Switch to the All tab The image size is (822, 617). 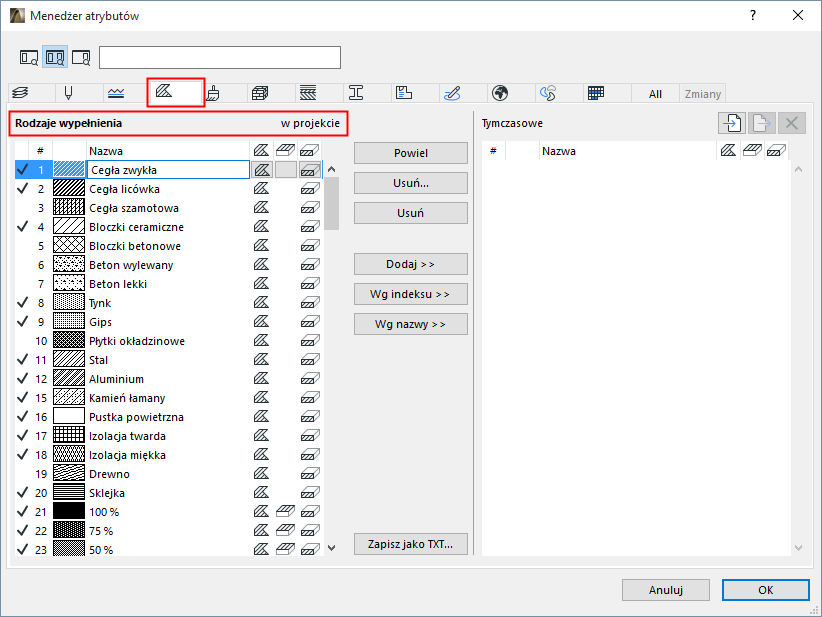[655, 94]
